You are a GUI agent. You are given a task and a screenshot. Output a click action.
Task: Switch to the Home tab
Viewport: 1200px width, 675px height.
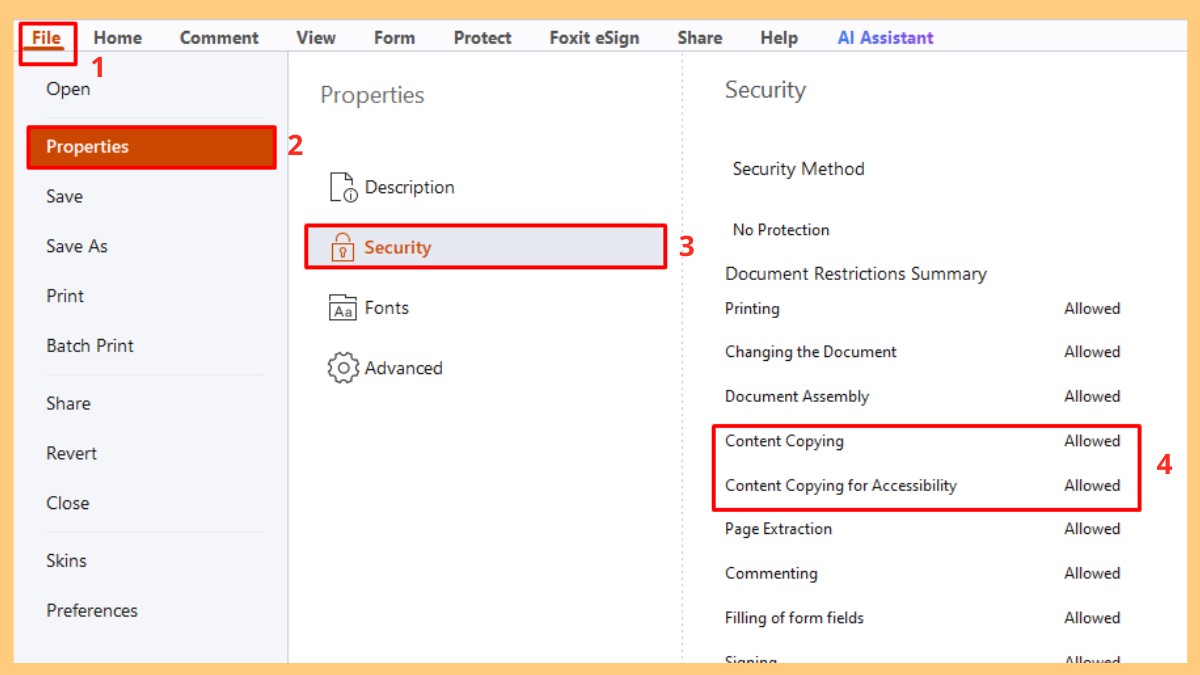click(x=118, y=38)
